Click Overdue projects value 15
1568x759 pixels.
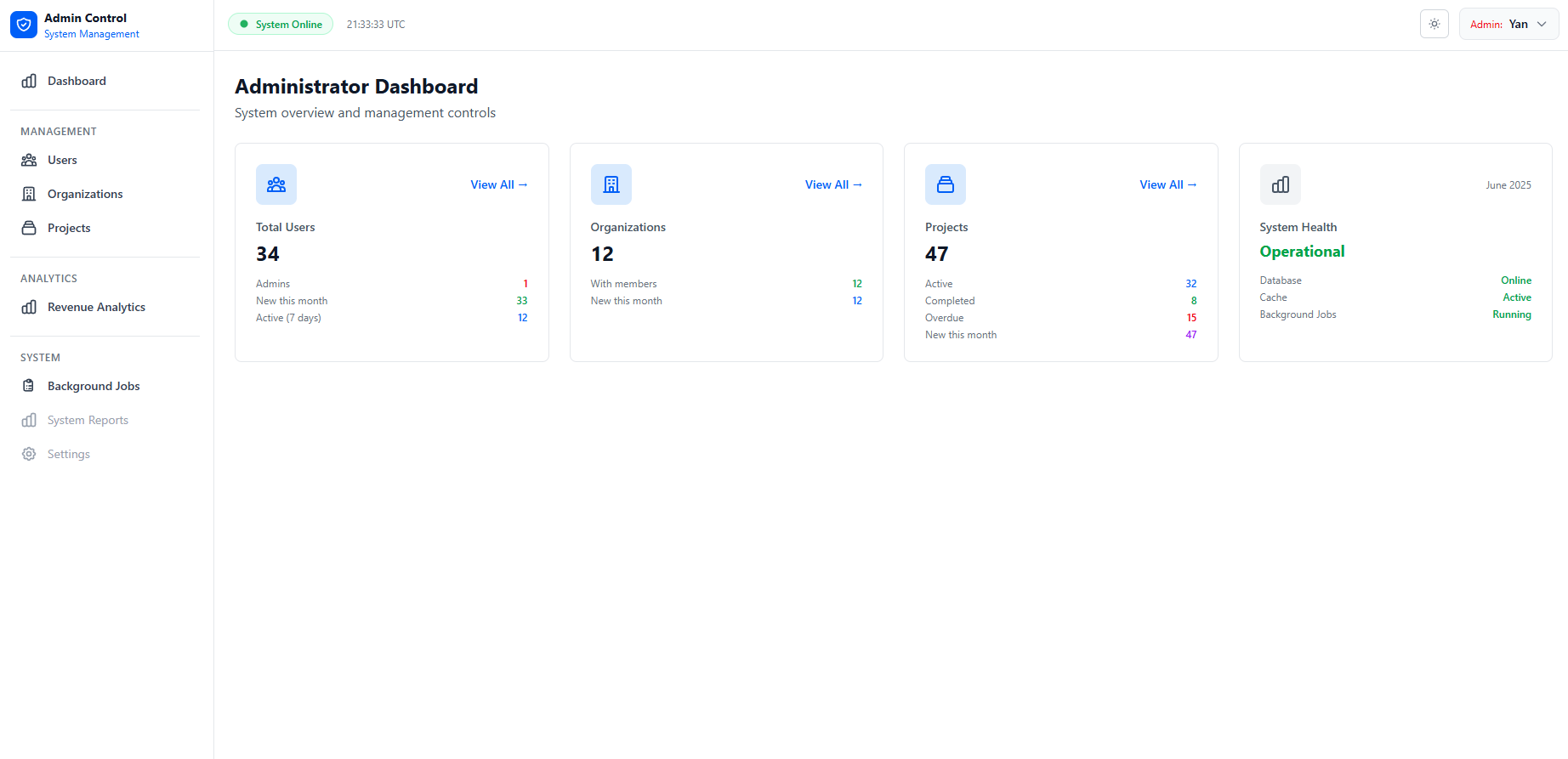point(1191,318)
